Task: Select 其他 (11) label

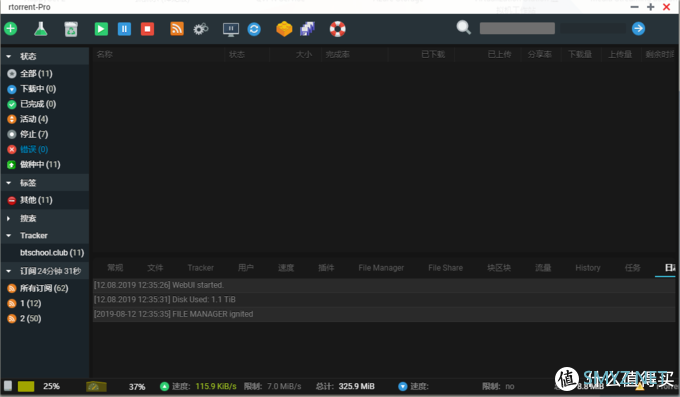Action: click(x=30, y=200)
